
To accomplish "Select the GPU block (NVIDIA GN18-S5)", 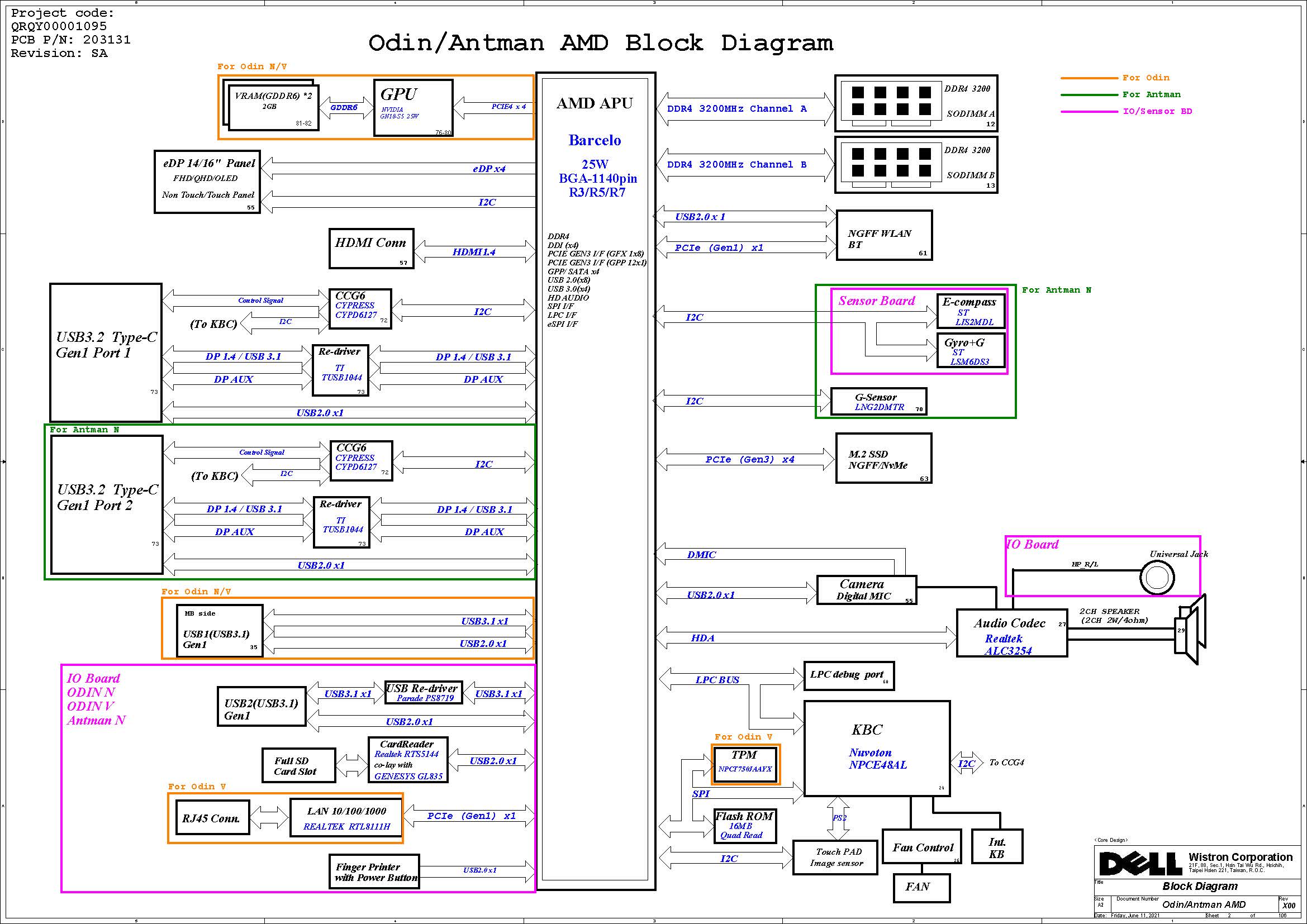I will click(414, 108).
